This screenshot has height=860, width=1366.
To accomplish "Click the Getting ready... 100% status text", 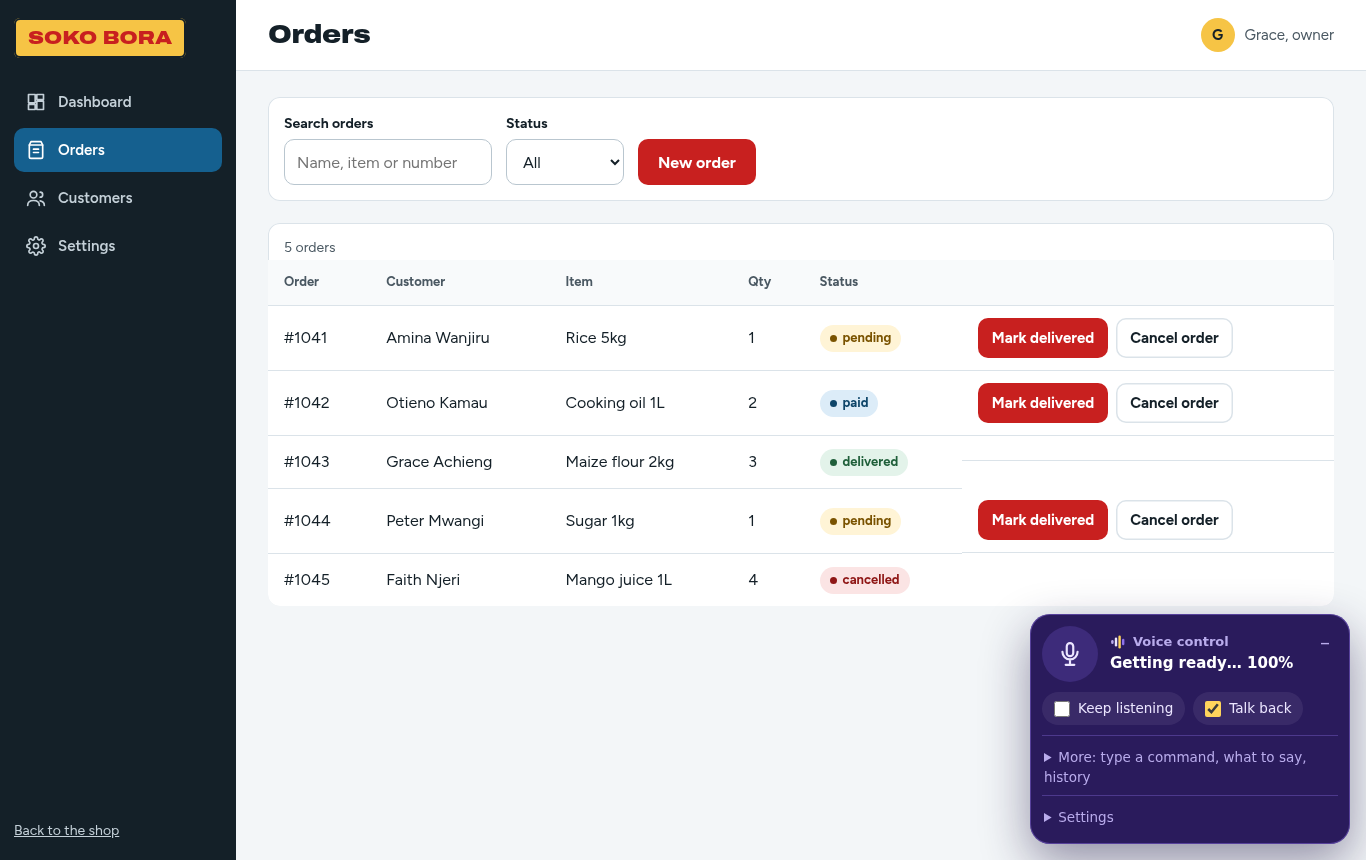I will pyautogui.click(x=1201, y=663).
